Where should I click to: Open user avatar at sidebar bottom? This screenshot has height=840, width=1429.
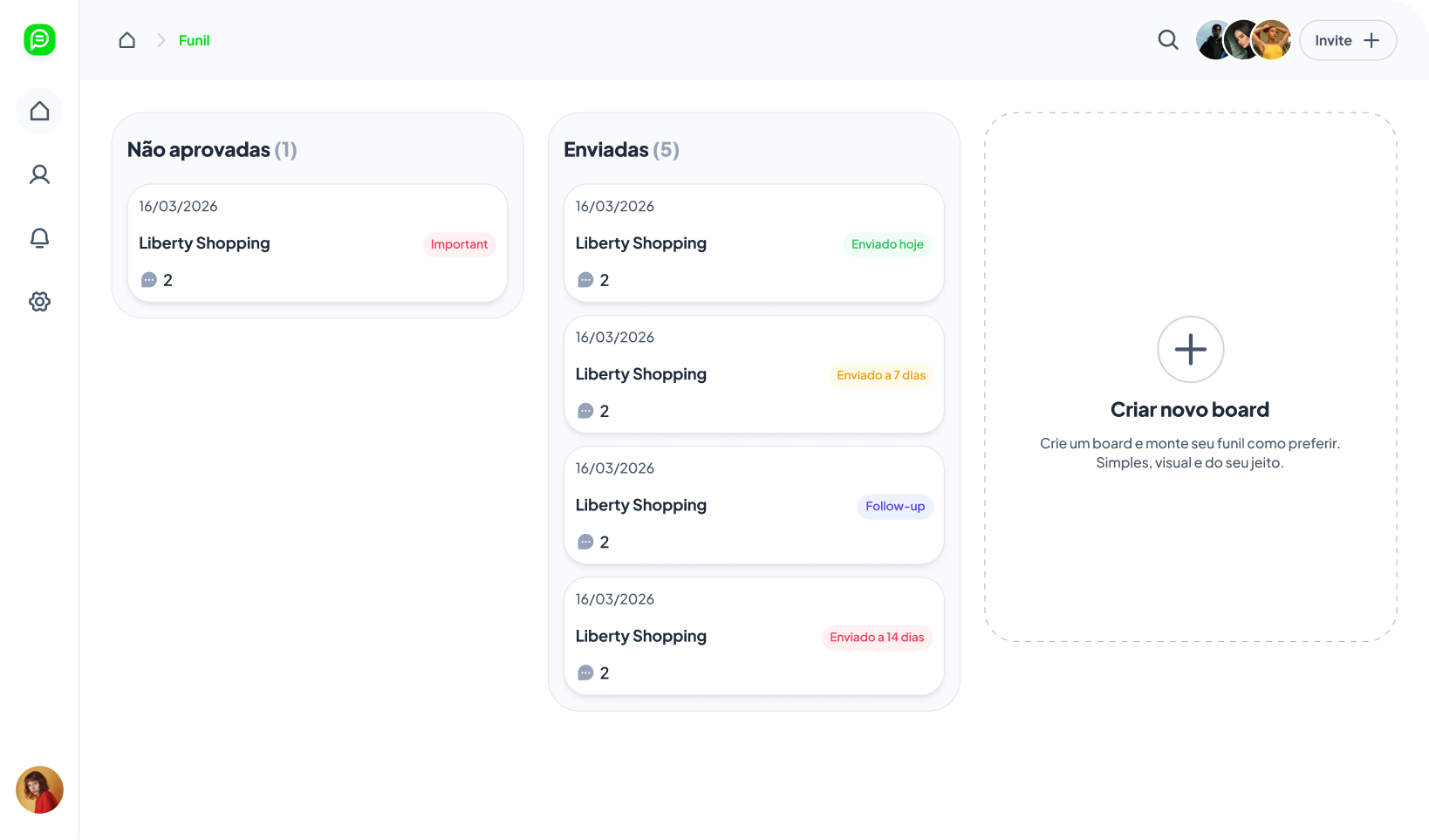click(39, 789)
